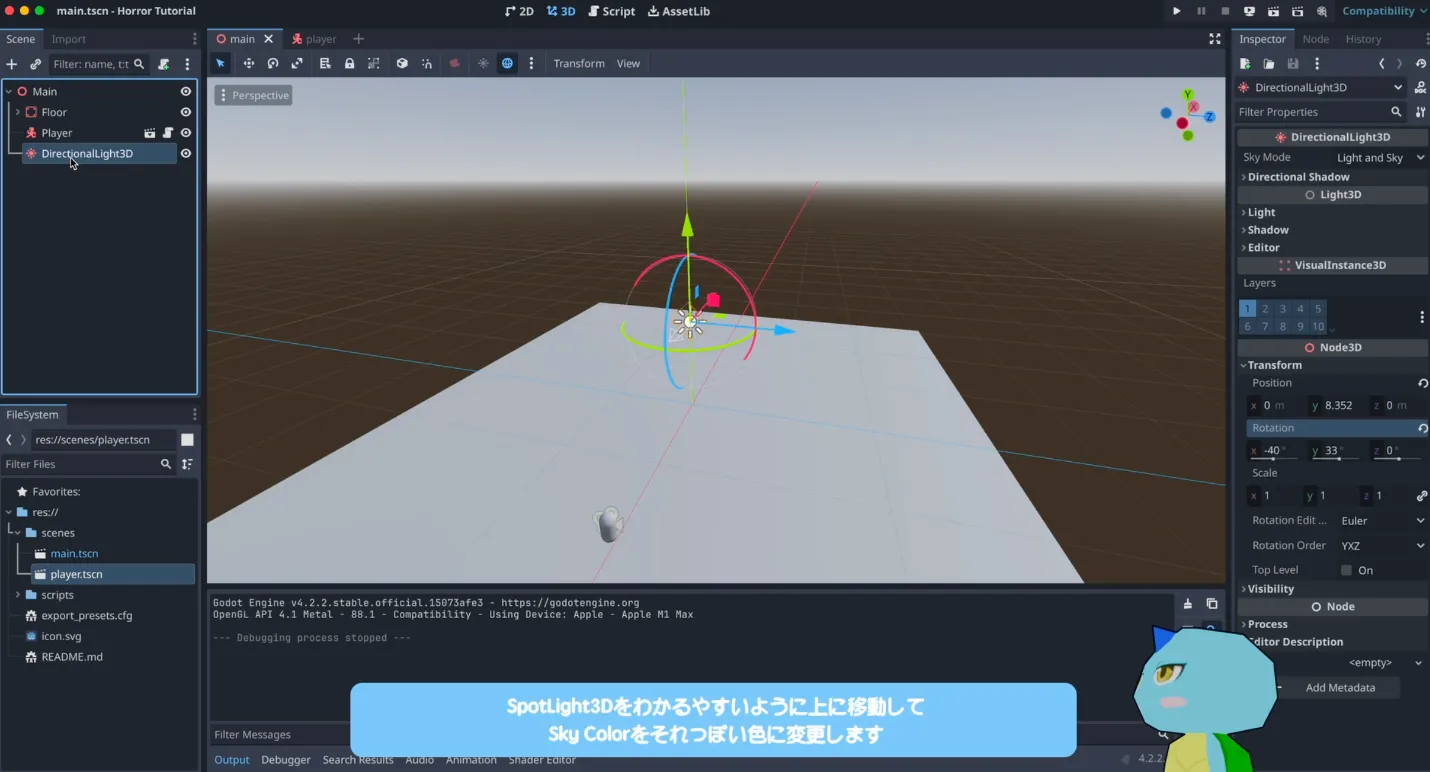
Task: Toggle visibility of the Floor node
Action: point(185,112)
